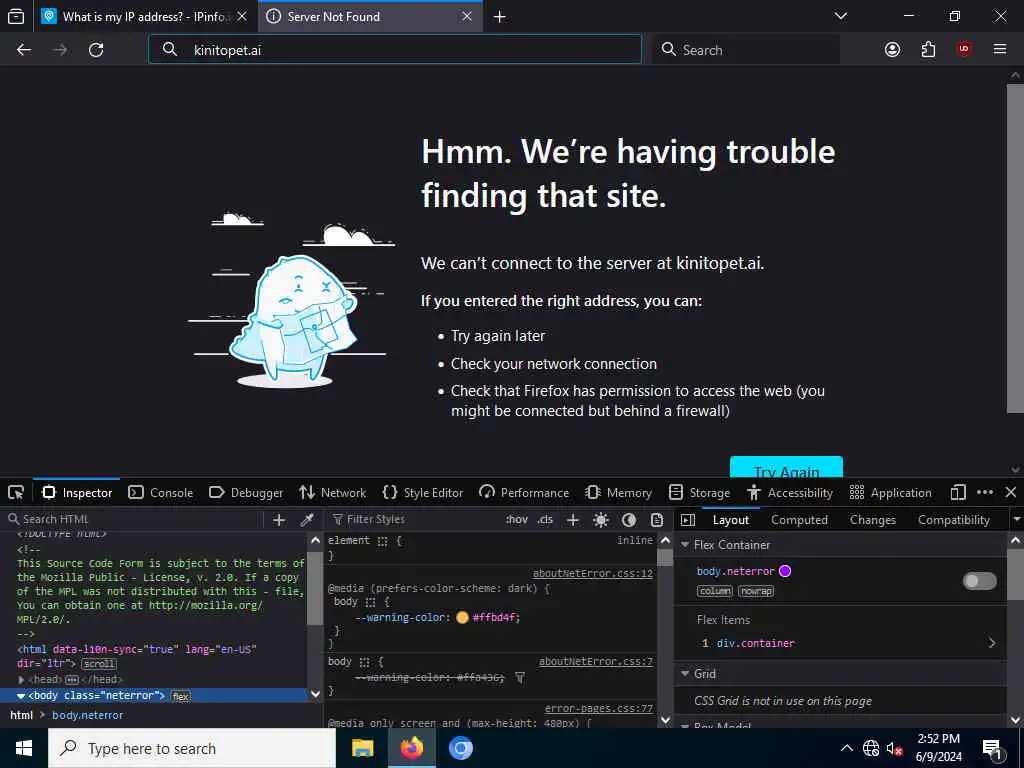1024x768 pixels.
Task: Click the Try Again button
Action: point(786,467)
